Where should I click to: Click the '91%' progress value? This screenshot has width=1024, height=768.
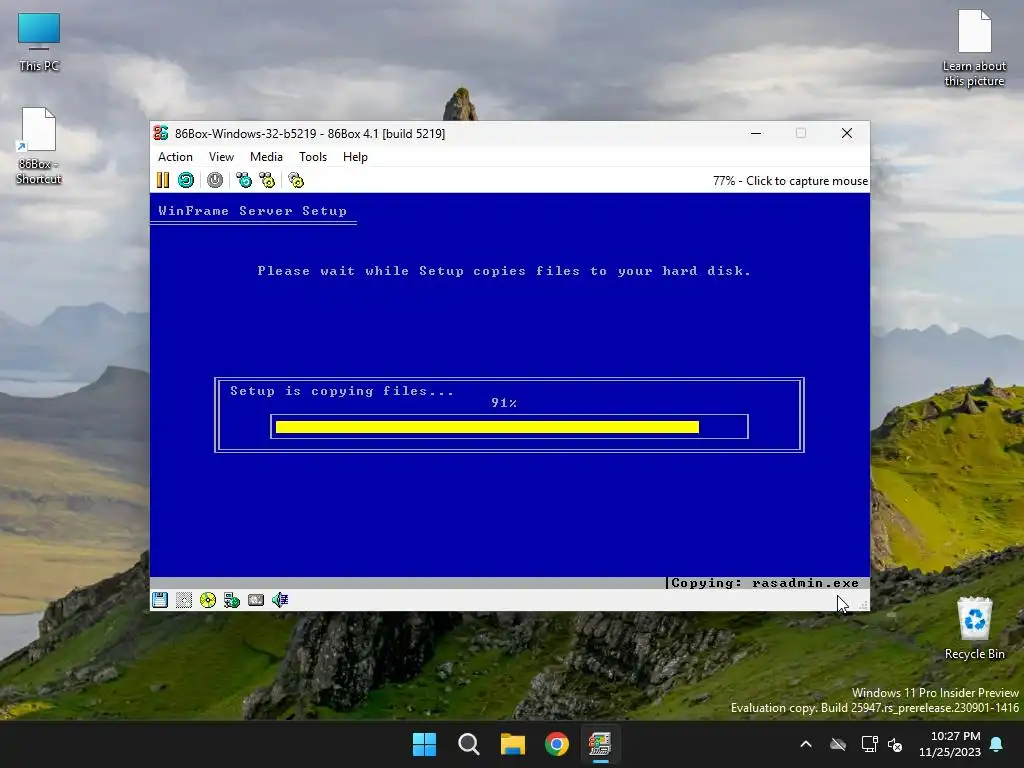click(504, 403)
